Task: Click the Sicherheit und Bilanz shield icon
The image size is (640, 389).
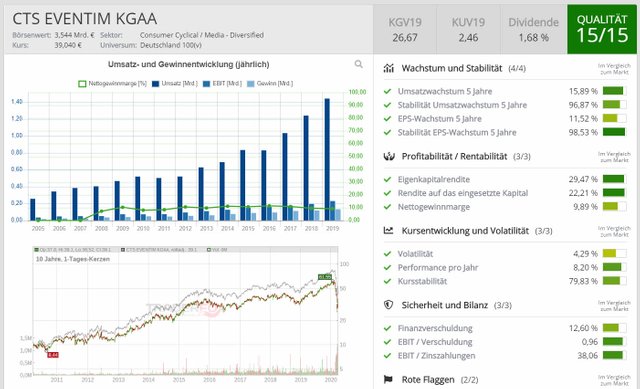Action: (389, 305)
